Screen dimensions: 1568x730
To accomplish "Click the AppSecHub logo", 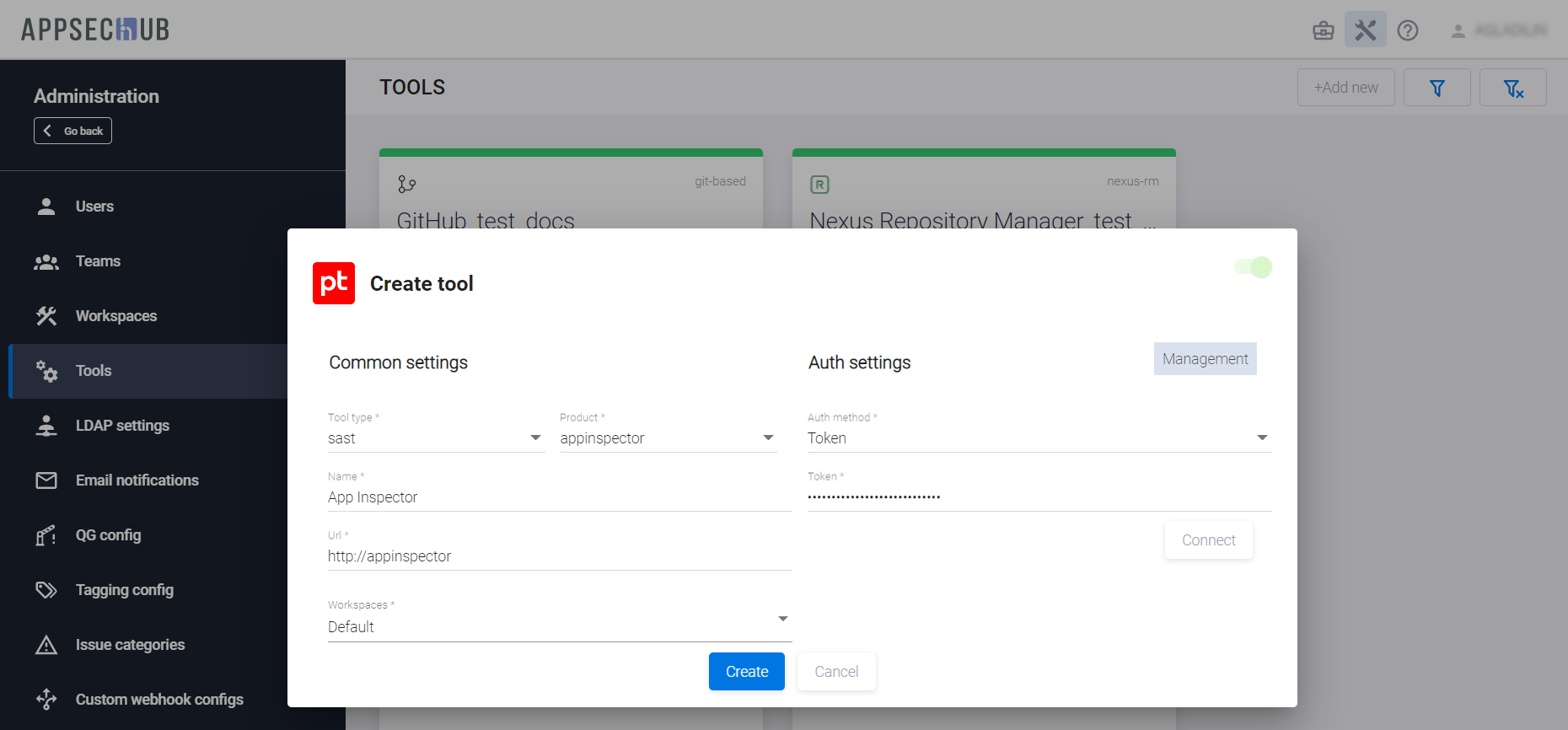I will [x=95, y=30].
